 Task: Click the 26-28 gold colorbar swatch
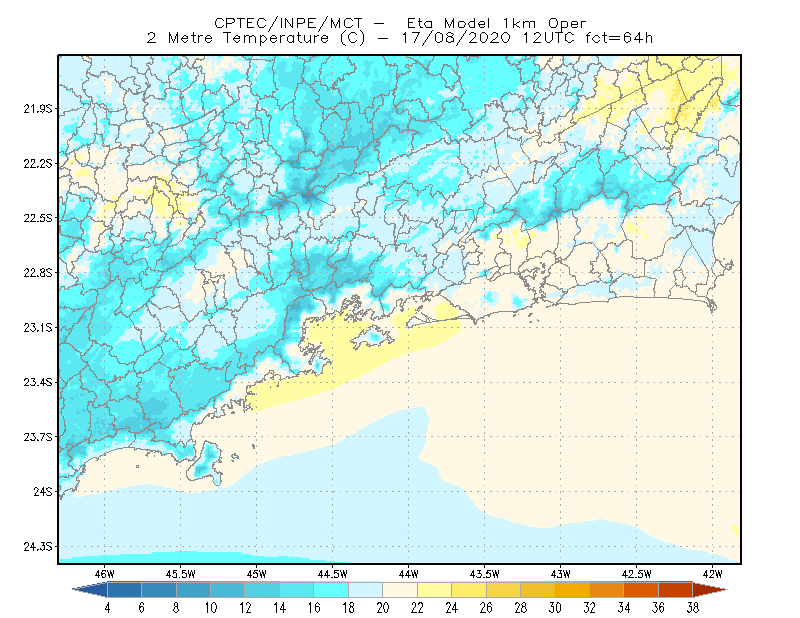point(504,590)
